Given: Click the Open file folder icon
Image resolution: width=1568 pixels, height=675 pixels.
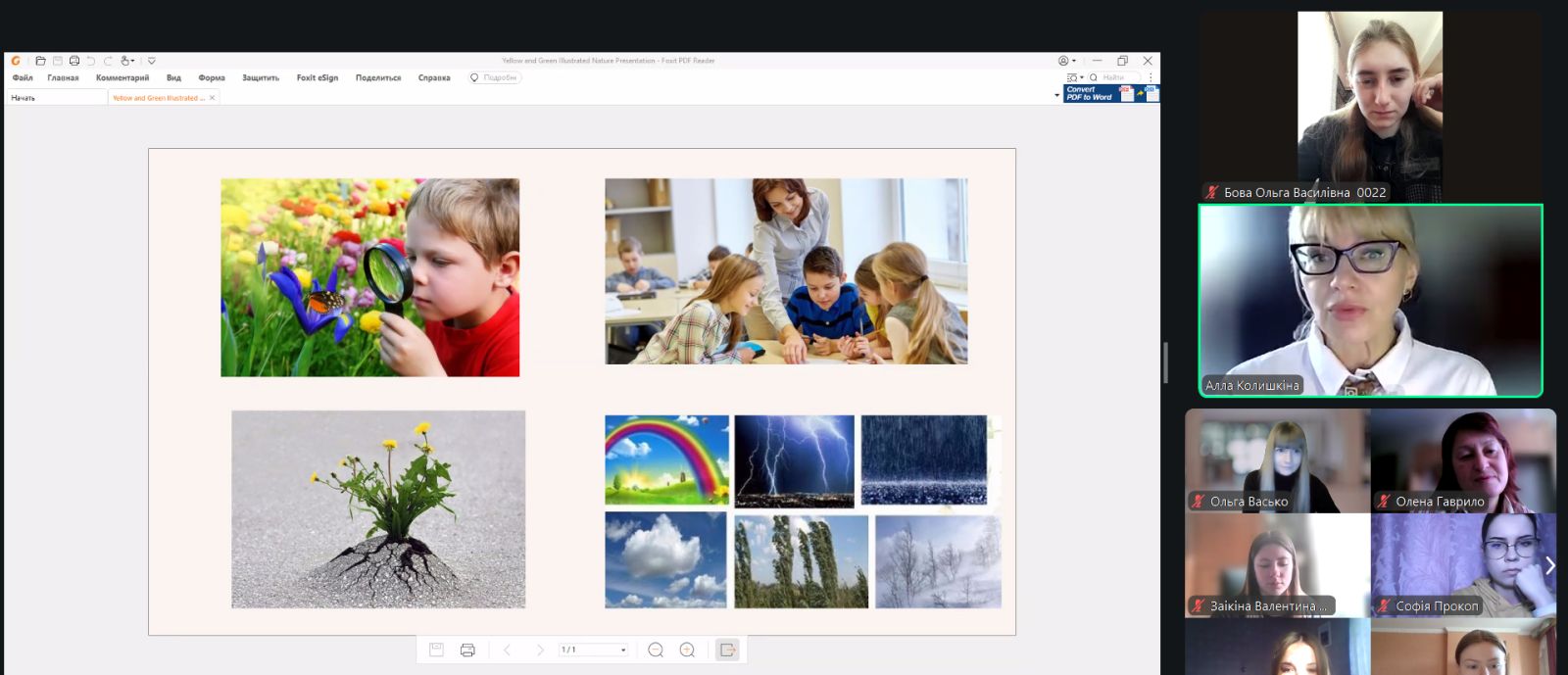Looking at the screenshot, I should coord(40,61).
